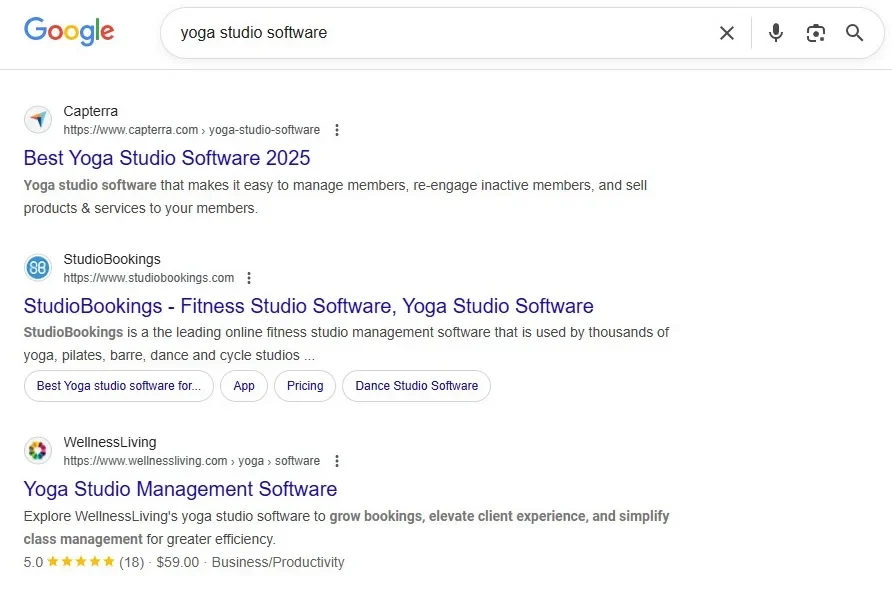
Task: Click the Google logo
Action: [x=68, y=31]
